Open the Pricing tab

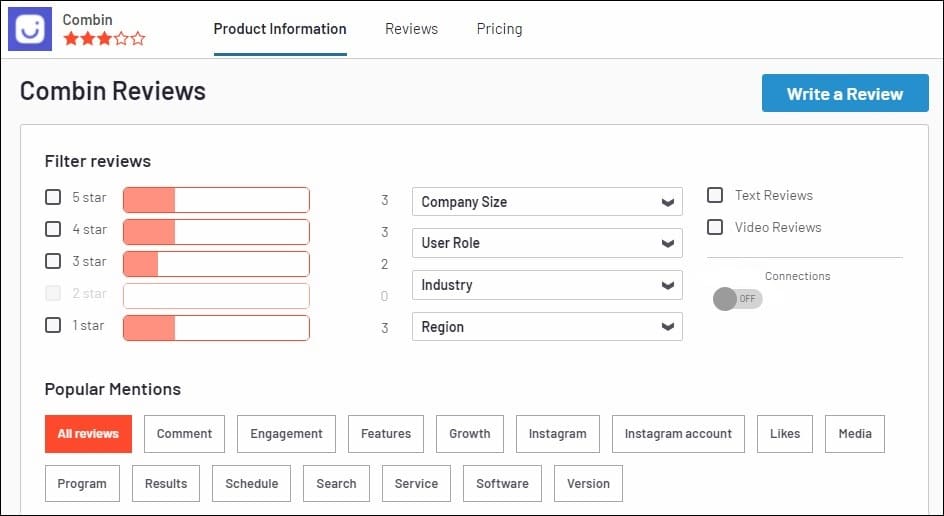pos(499,29)
